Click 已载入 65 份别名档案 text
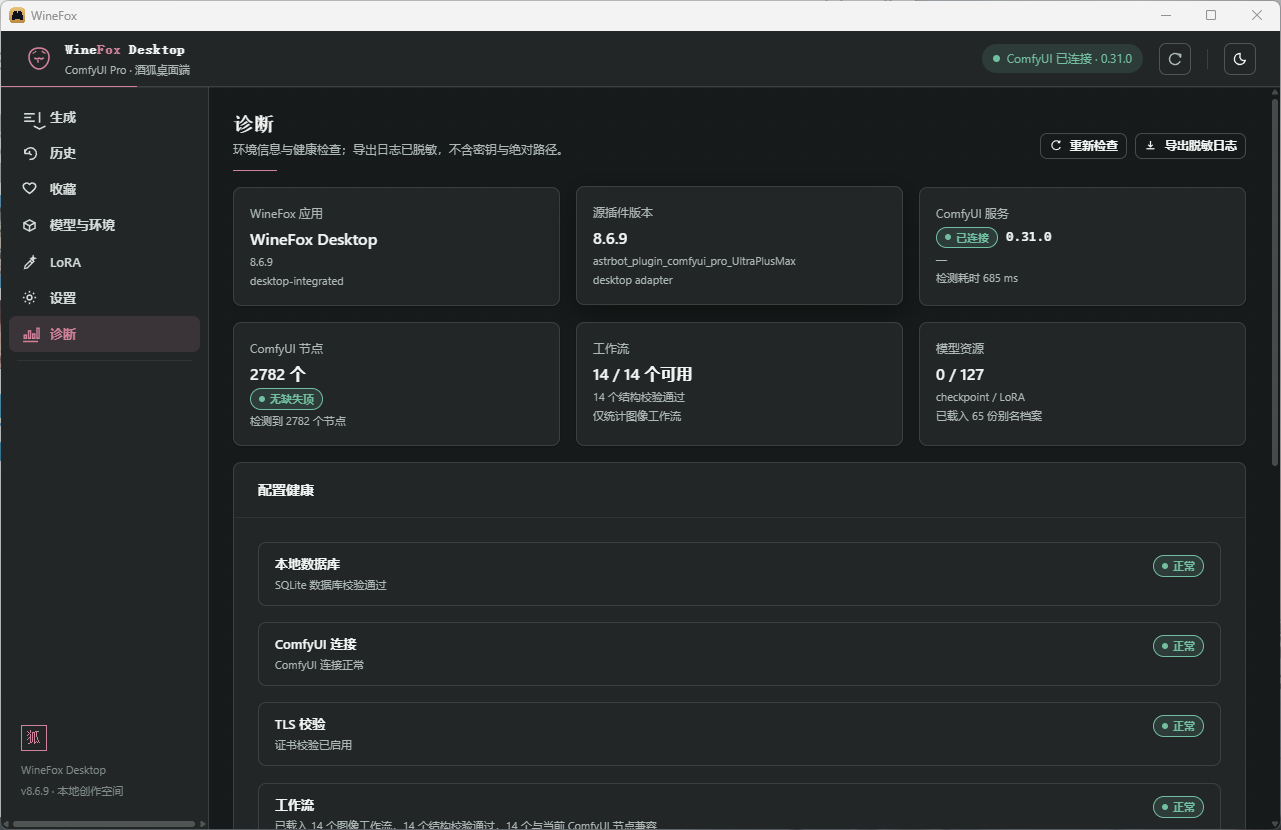The image size is (1281, 830). click(989, 415)
